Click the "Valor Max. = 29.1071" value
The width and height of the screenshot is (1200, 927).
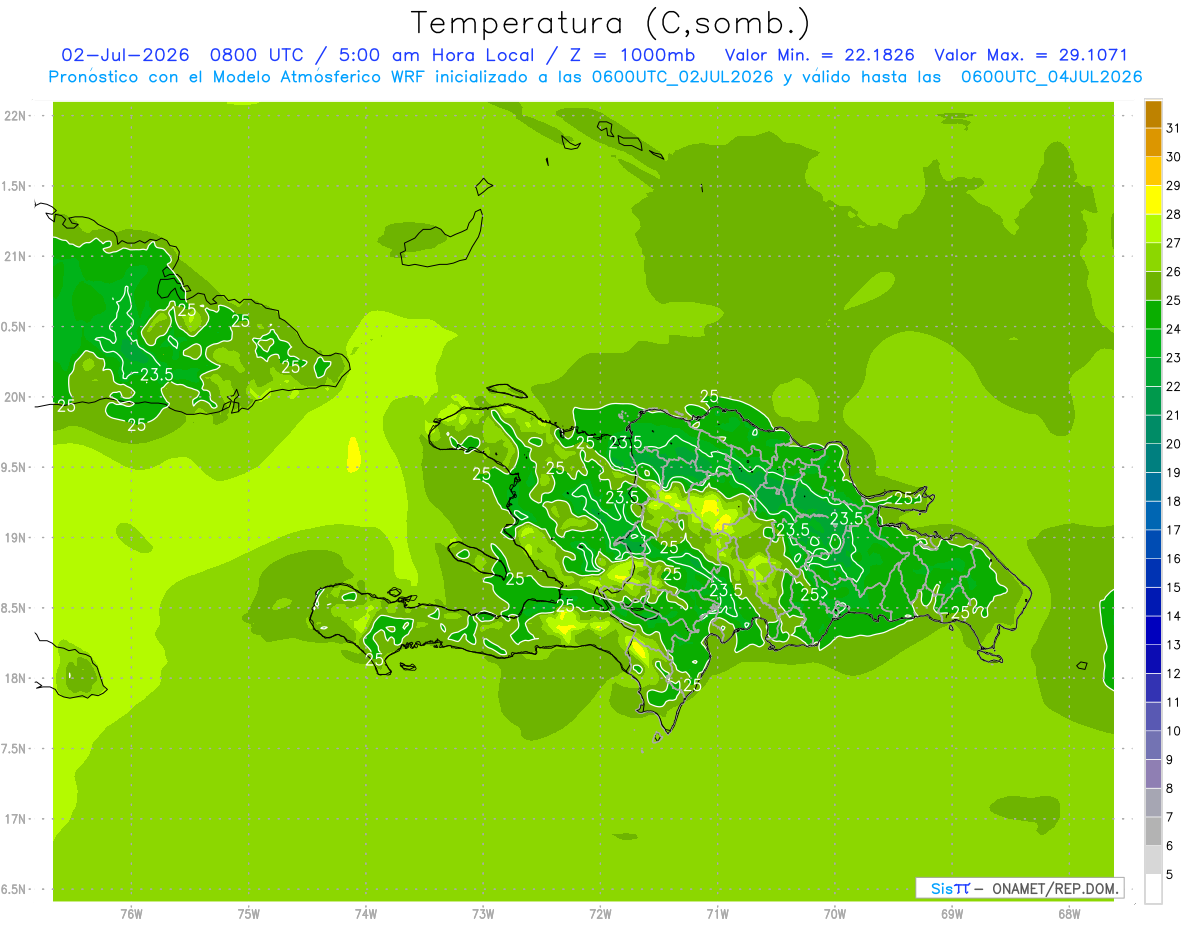click(1030, 55)
